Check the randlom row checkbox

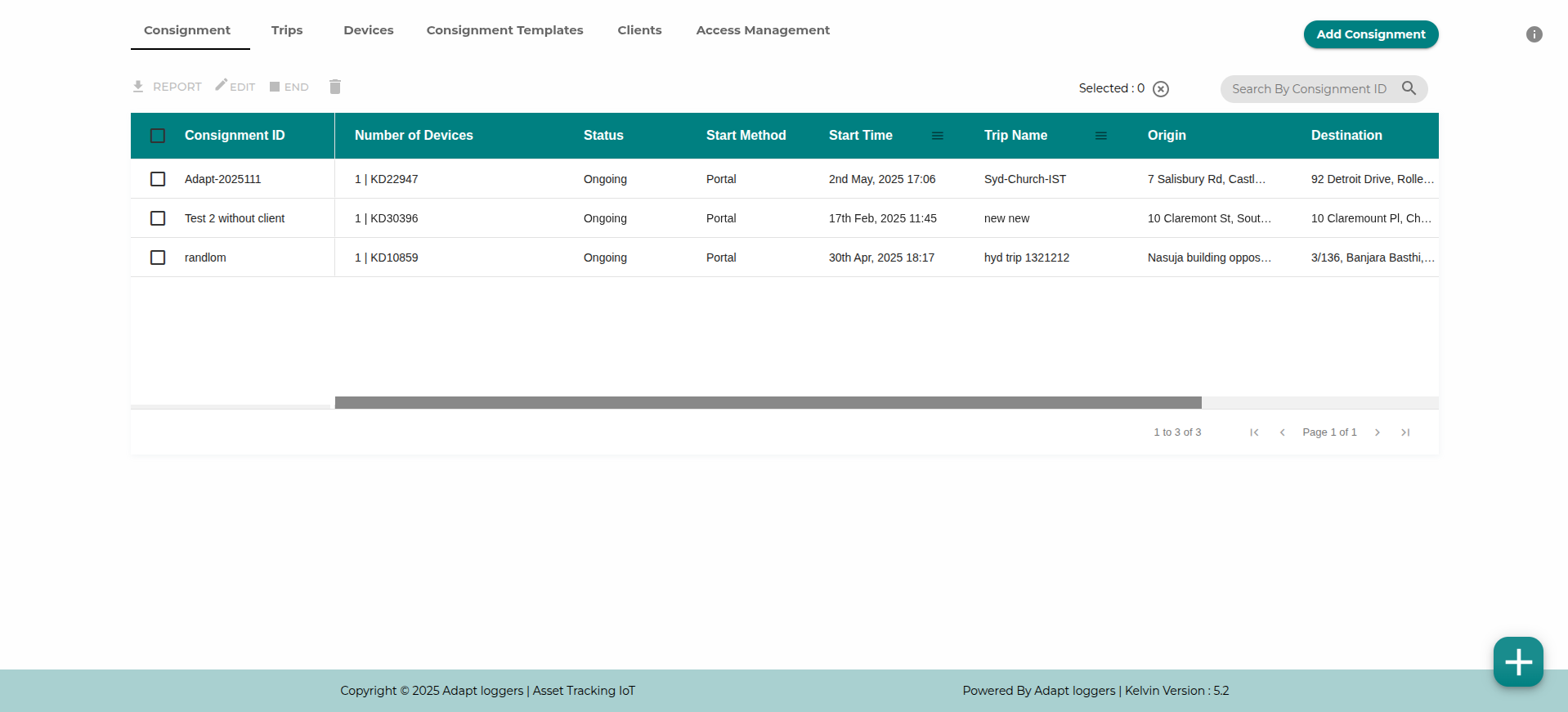[158, 257]
